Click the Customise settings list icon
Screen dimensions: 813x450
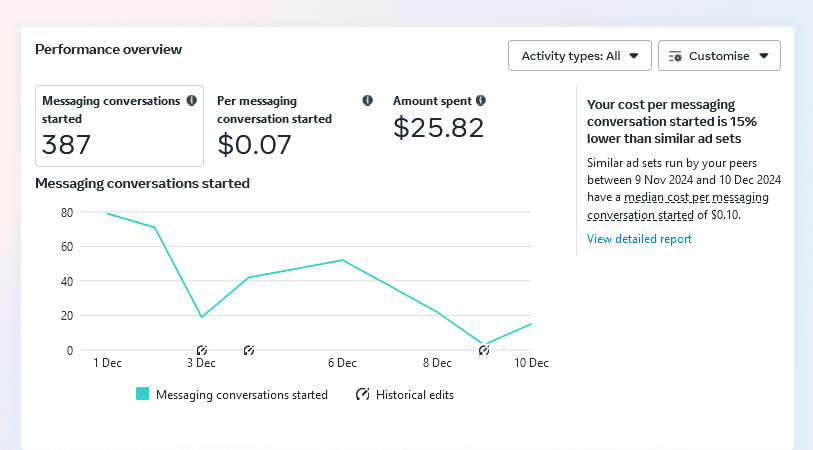675,56
